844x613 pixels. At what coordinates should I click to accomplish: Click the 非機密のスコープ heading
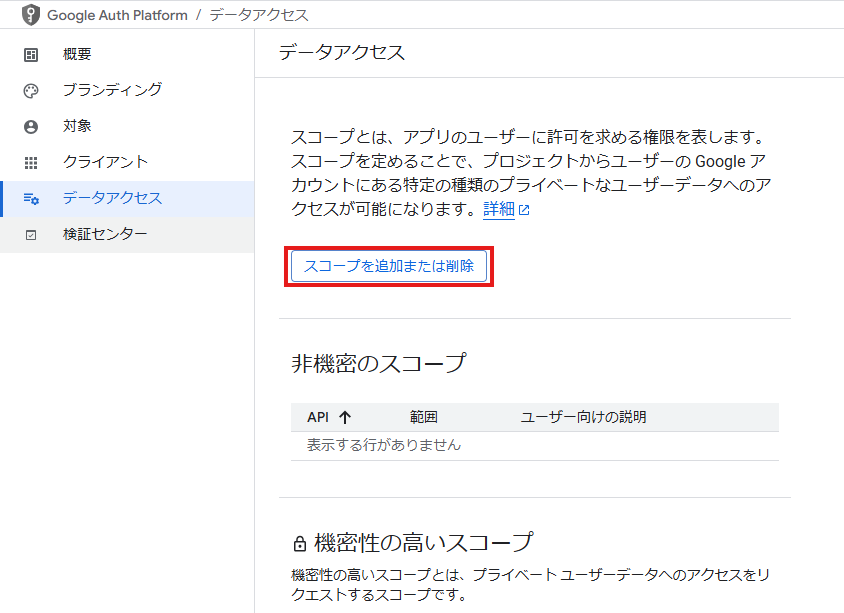coord(378,364)
